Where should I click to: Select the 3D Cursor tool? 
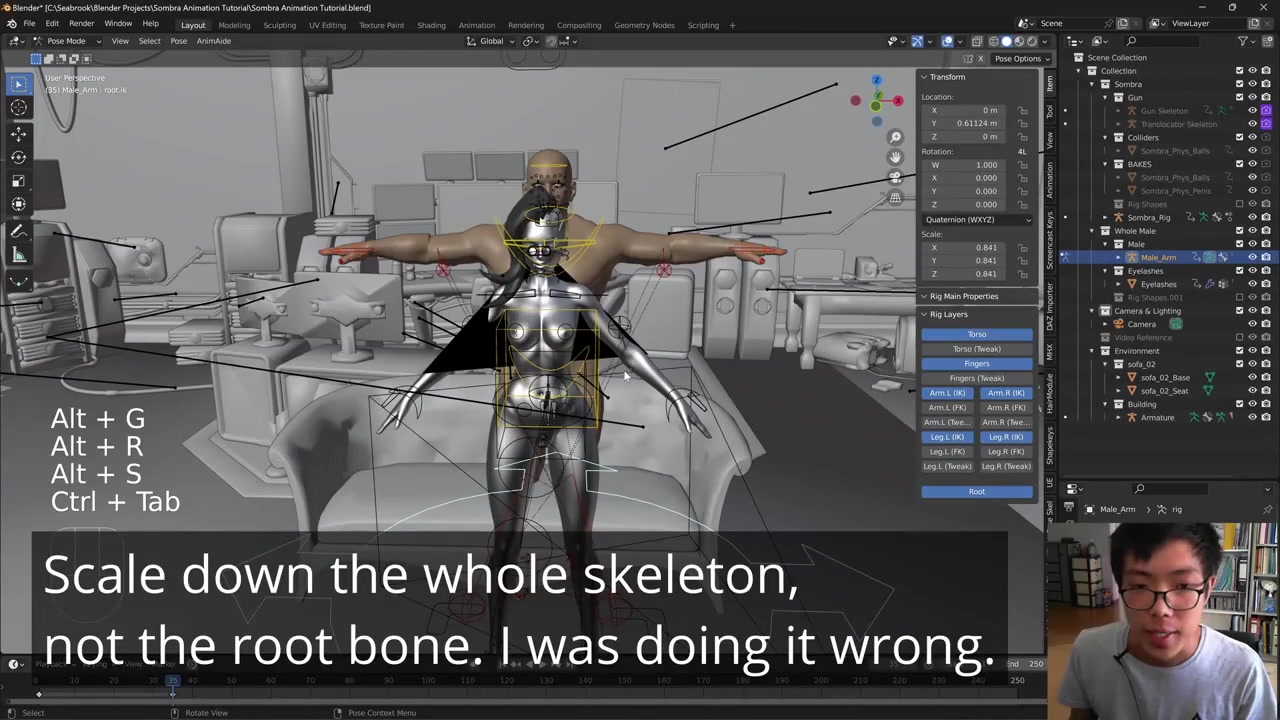tap(18, 108)
